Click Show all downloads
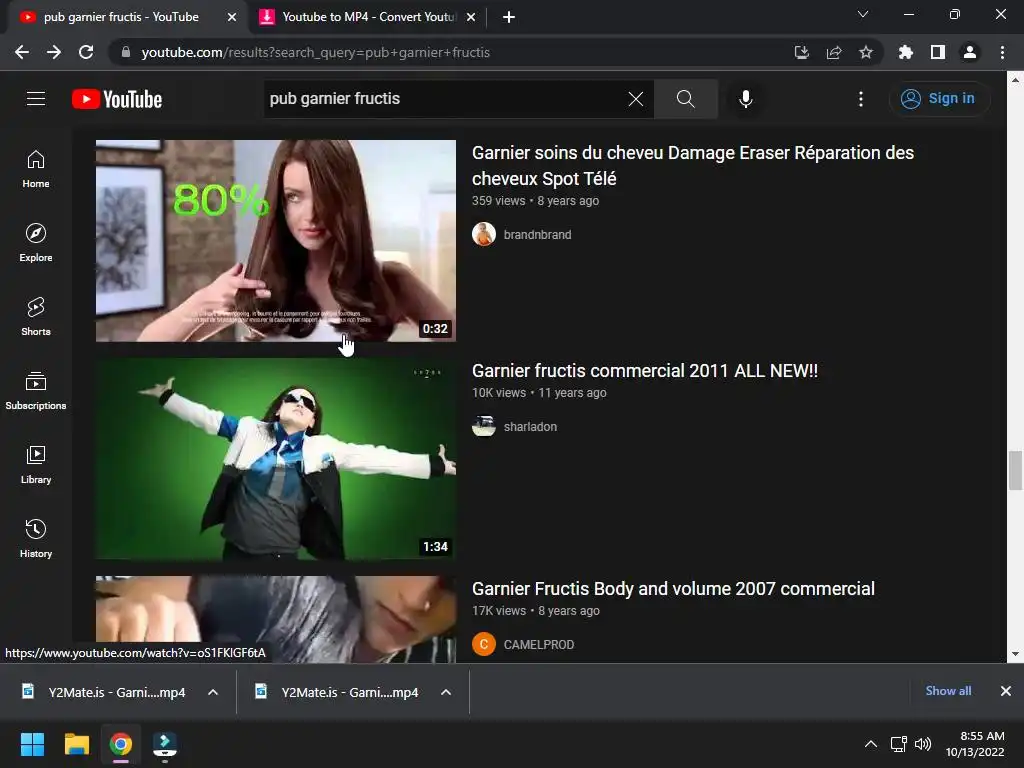1024x768 pixels. tap(948, 691)
